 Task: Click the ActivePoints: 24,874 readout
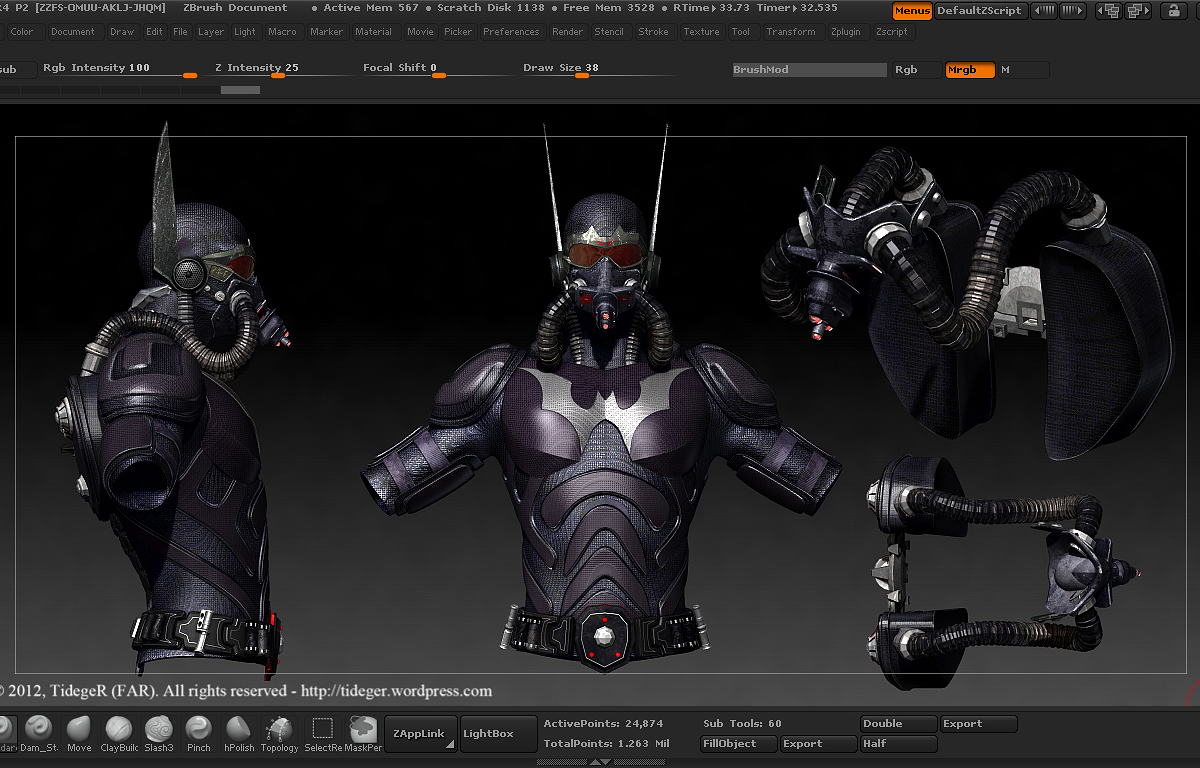click(x=603, y=724)
